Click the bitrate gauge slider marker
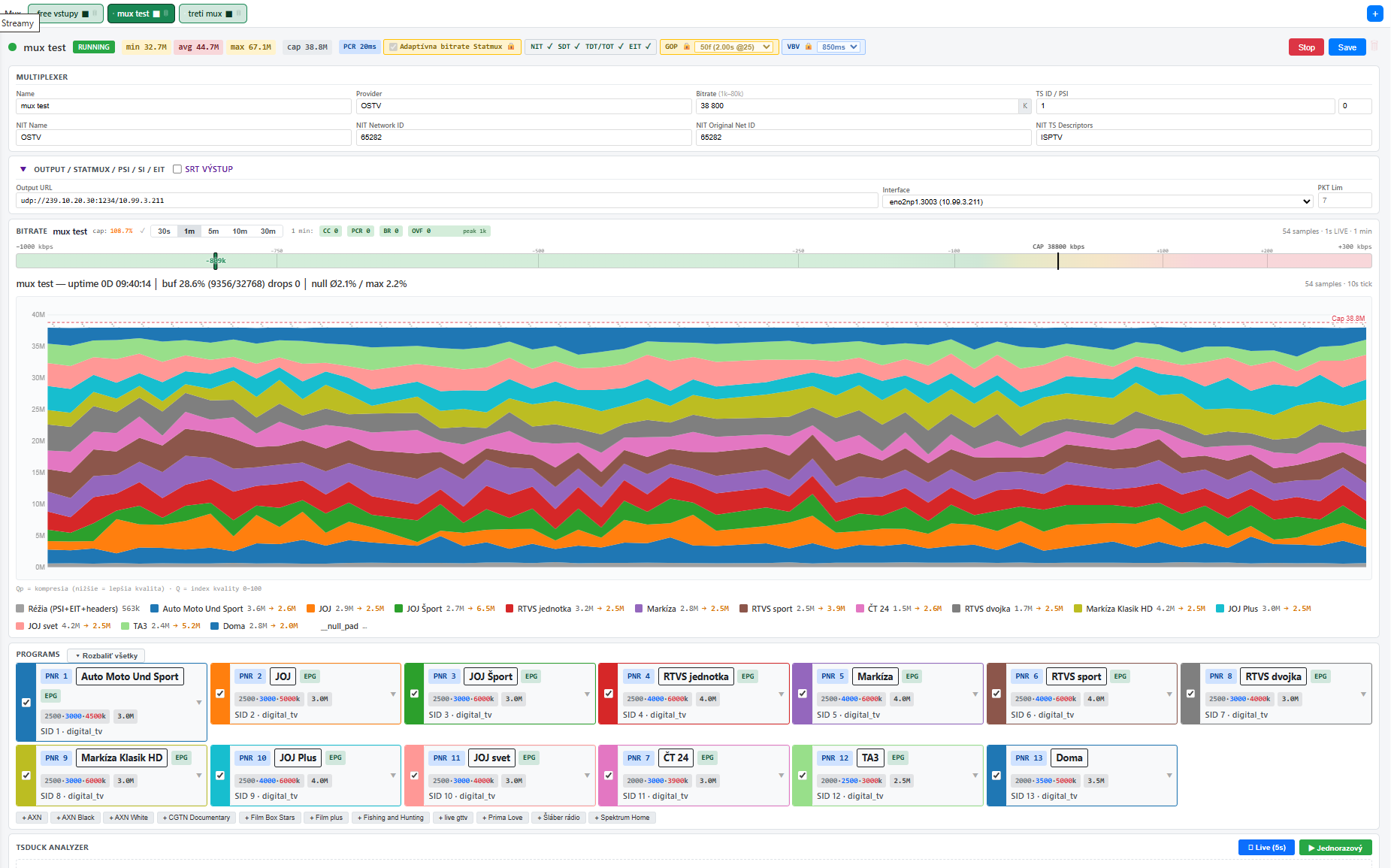The width and height of the screenshot is (1391, 868). (x=216, y=261)
